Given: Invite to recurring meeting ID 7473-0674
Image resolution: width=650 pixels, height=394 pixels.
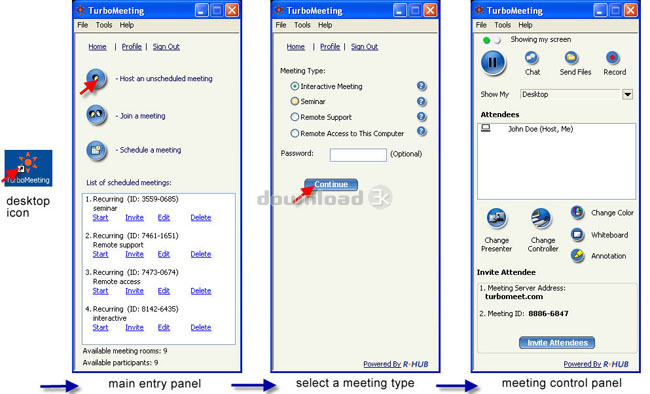Looking at the screenshot, I should tap(134, 291).
